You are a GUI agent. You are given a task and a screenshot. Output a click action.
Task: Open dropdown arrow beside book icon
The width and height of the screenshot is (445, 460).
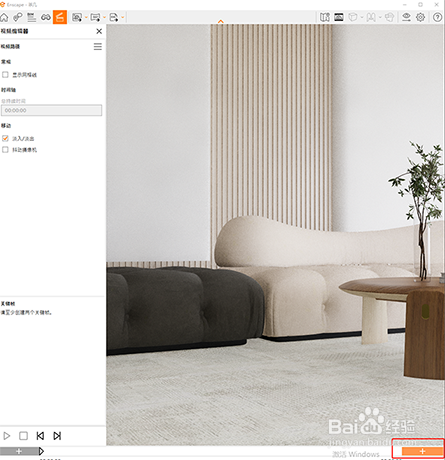click(380, 17)
